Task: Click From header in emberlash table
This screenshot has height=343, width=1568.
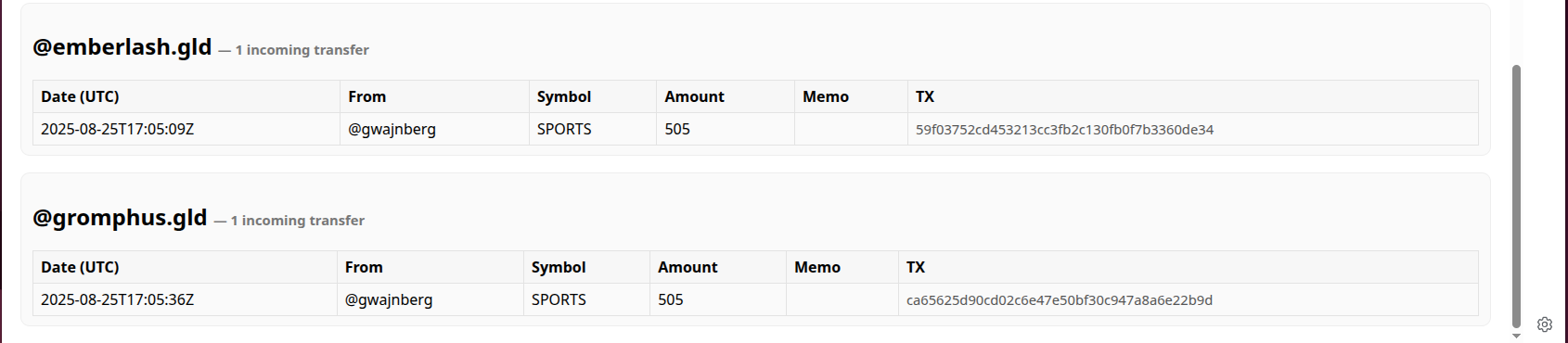Action: point(367,96)
